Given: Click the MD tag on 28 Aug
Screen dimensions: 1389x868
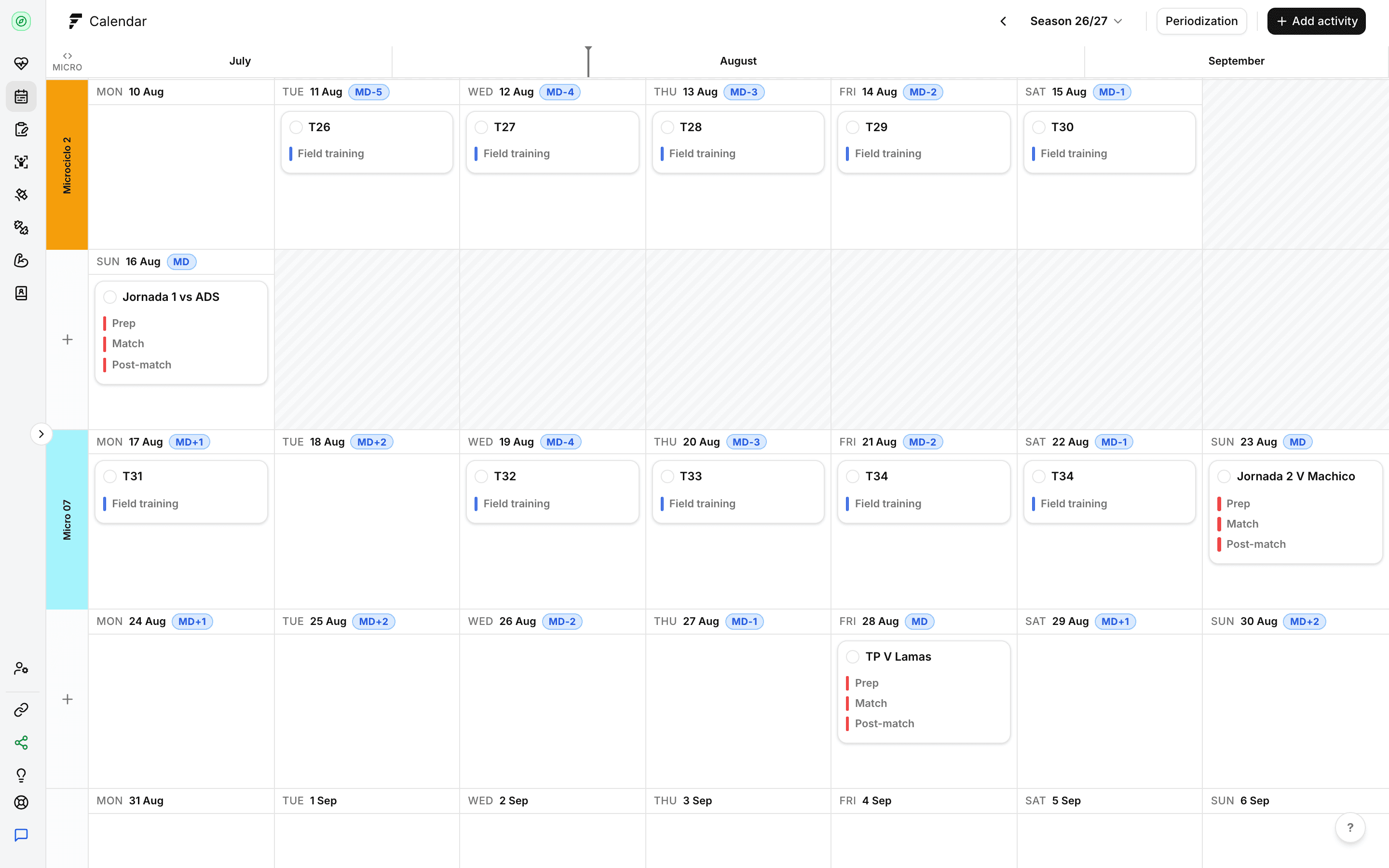Looking at the screenshot, I should (x=920, y=622).
